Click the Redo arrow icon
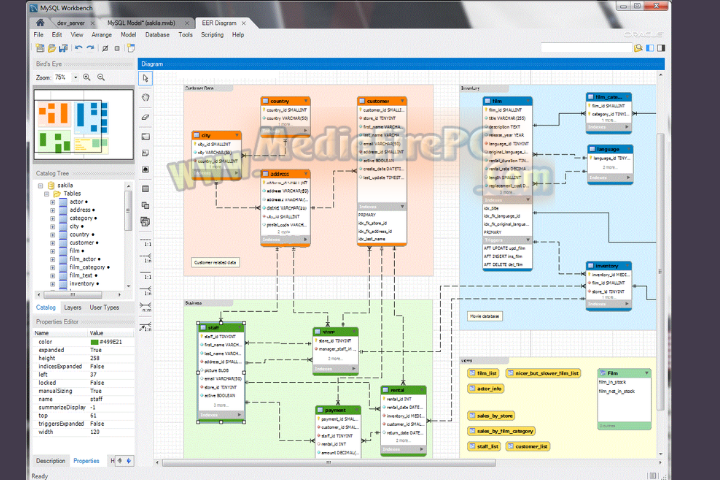 click(90, 48)
